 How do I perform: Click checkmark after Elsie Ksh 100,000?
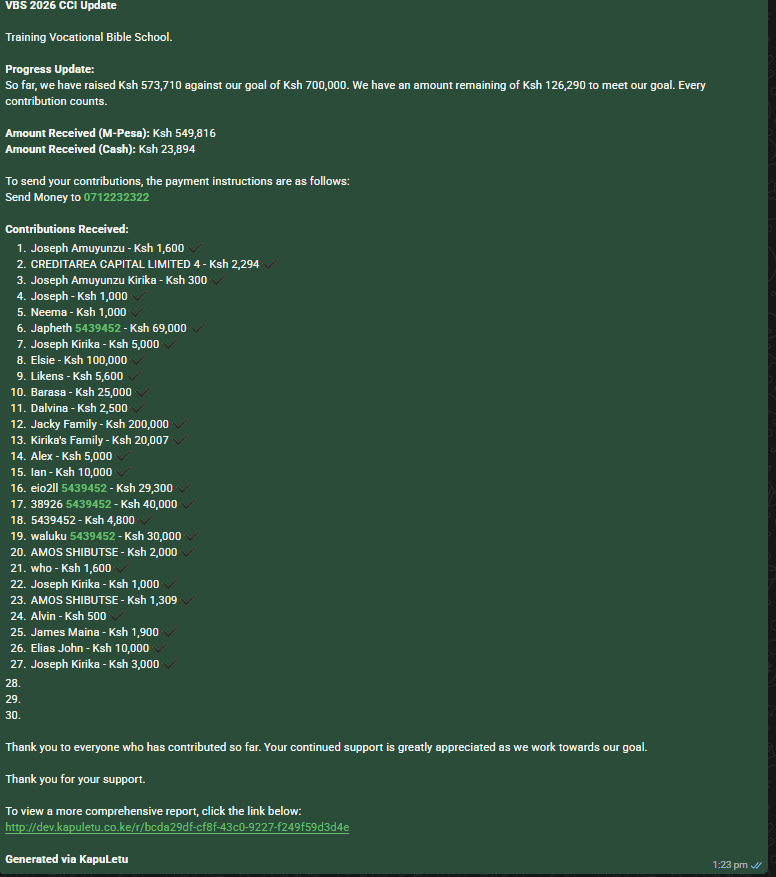coord(138,360)
